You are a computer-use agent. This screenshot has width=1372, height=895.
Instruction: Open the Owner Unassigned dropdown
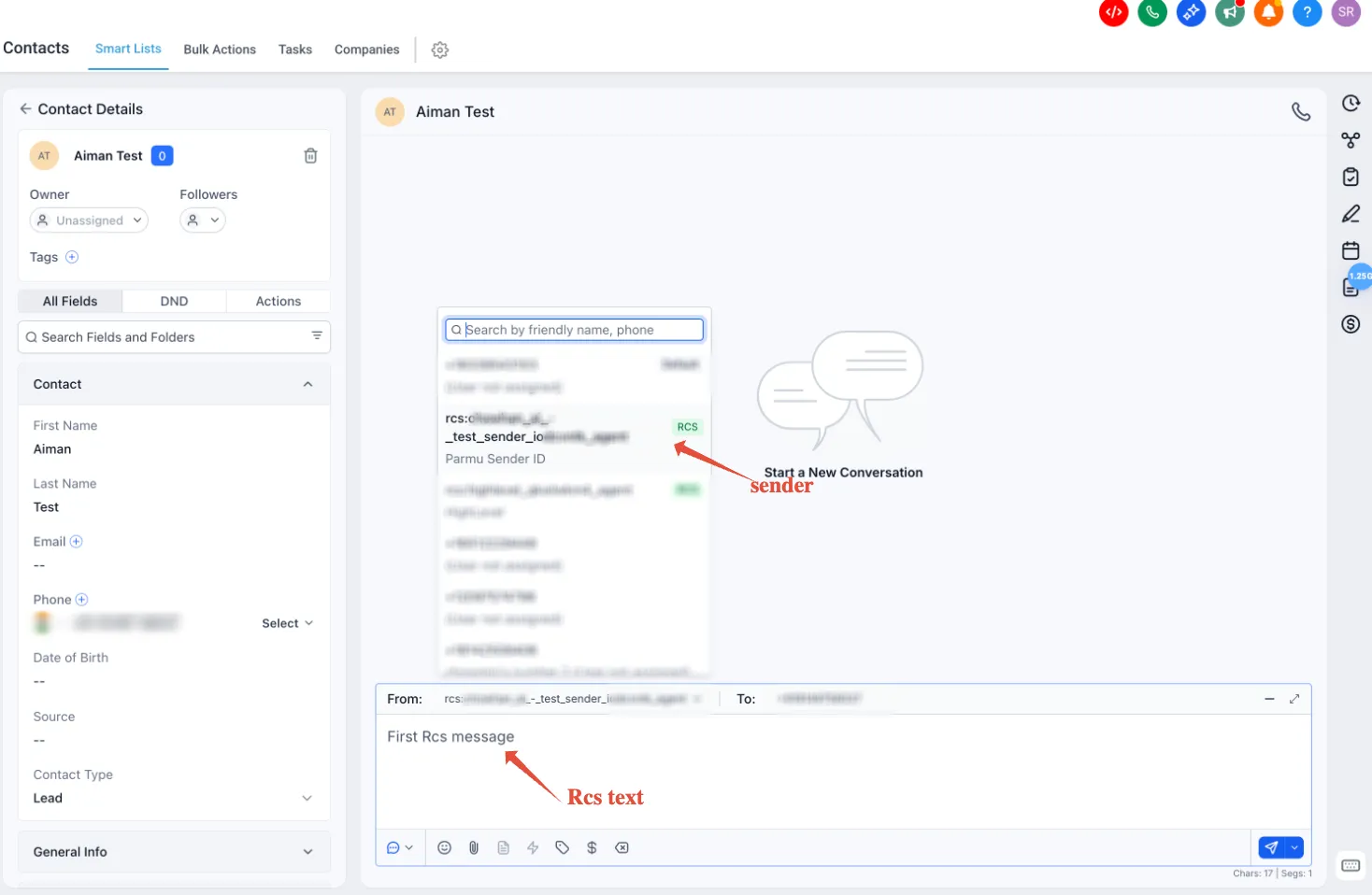(89, 220)
